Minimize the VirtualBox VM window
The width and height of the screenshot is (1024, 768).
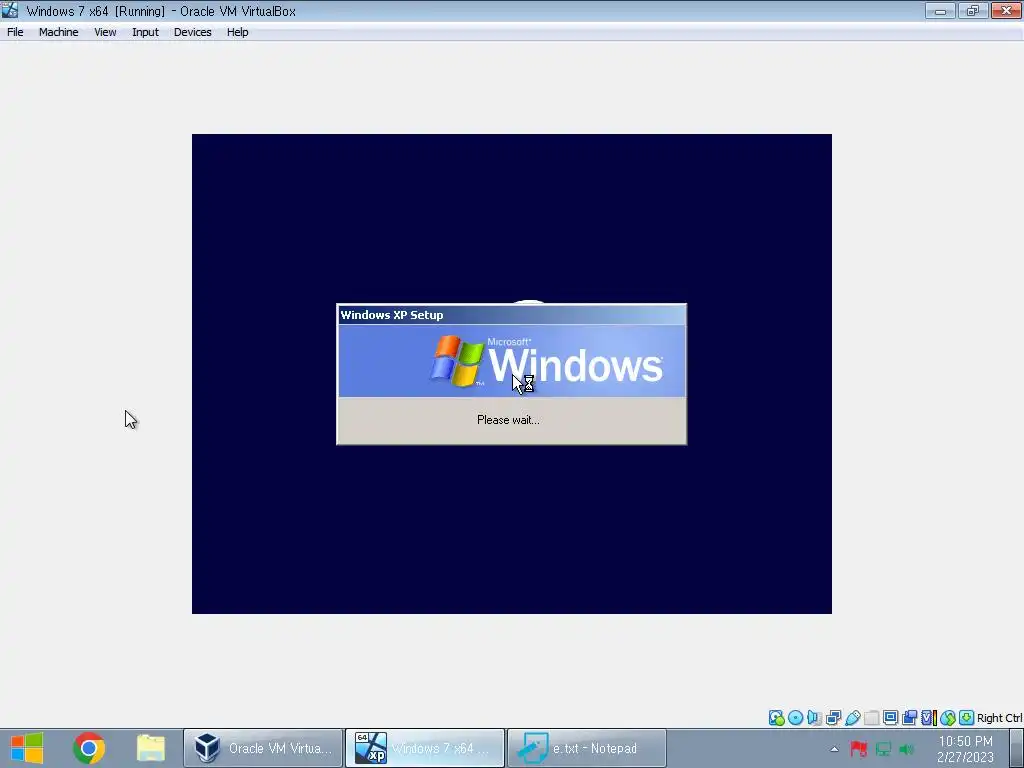coord(940,10)
